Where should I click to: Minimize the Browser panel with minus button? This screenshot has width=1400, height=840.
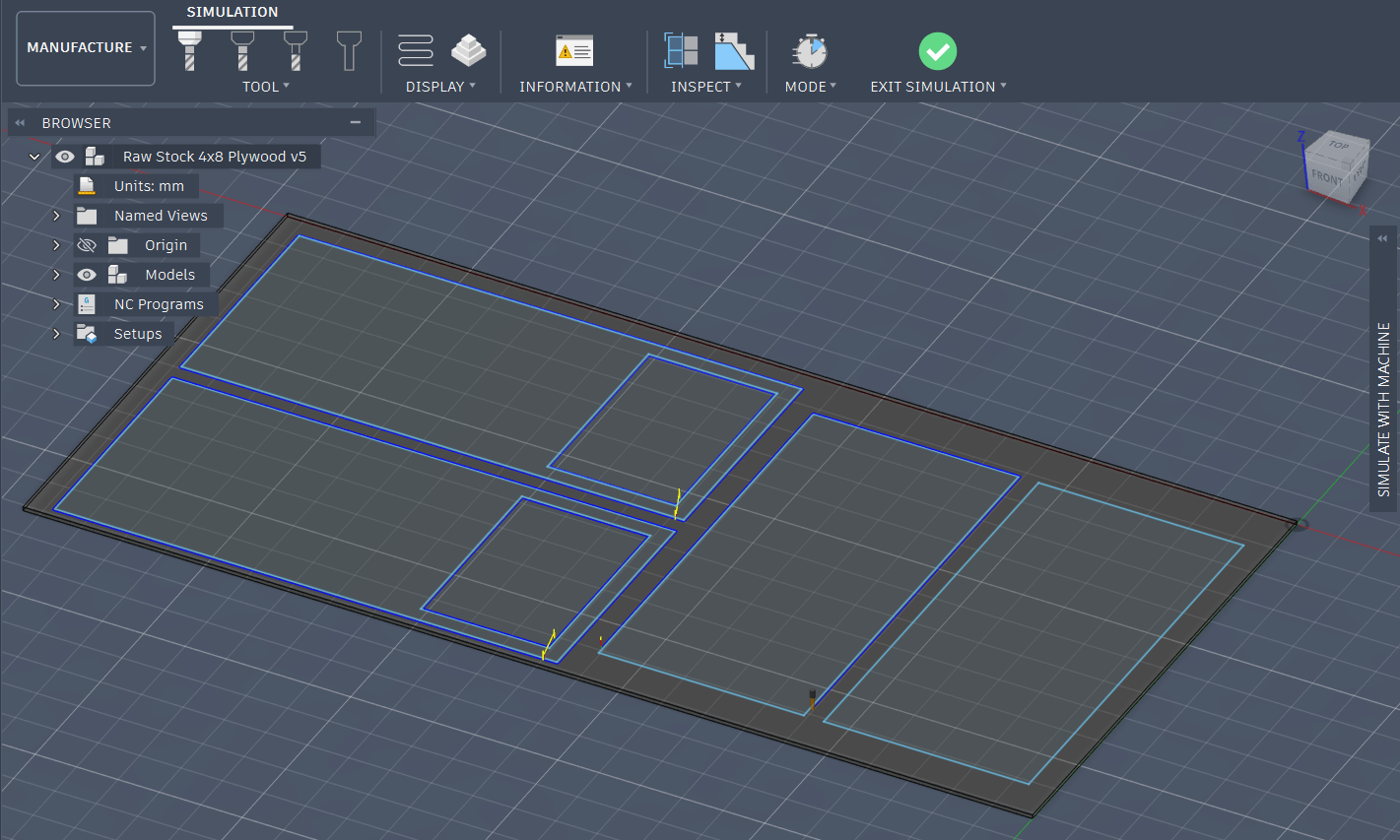356,122
